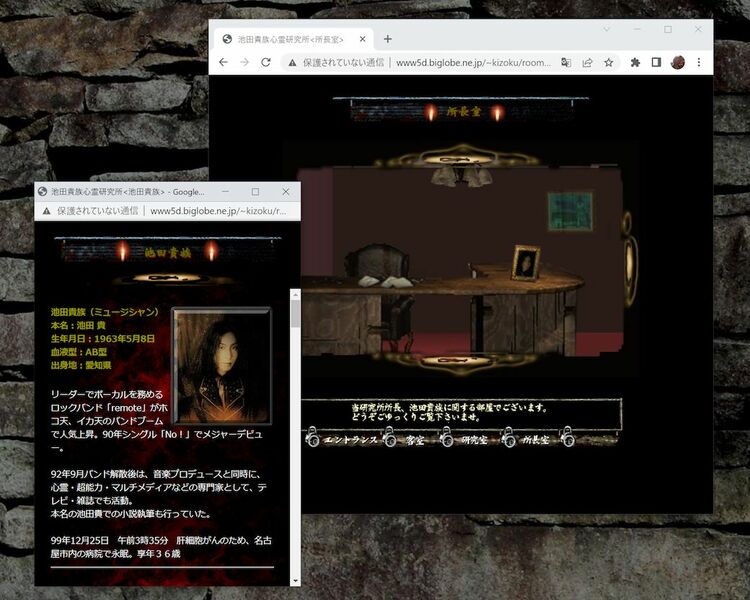Click the not-secure warning icon in popup
Screen dimensions: 750x600
pyautogui.click(x=46, y=211)
